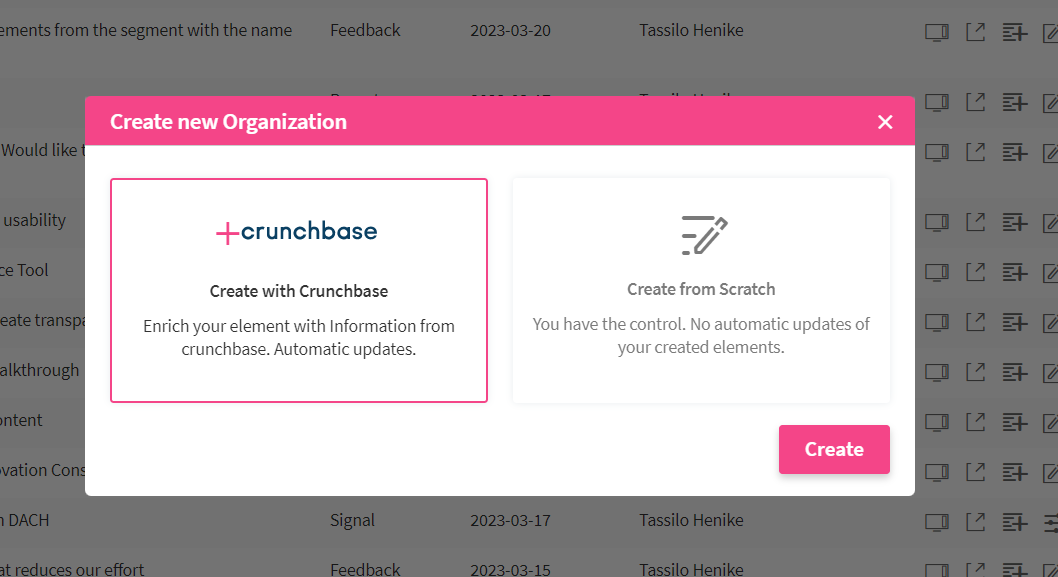Click add-to-list icon in the Signal row
This screenshot has height=577, width=1058.
point(1015,521)
